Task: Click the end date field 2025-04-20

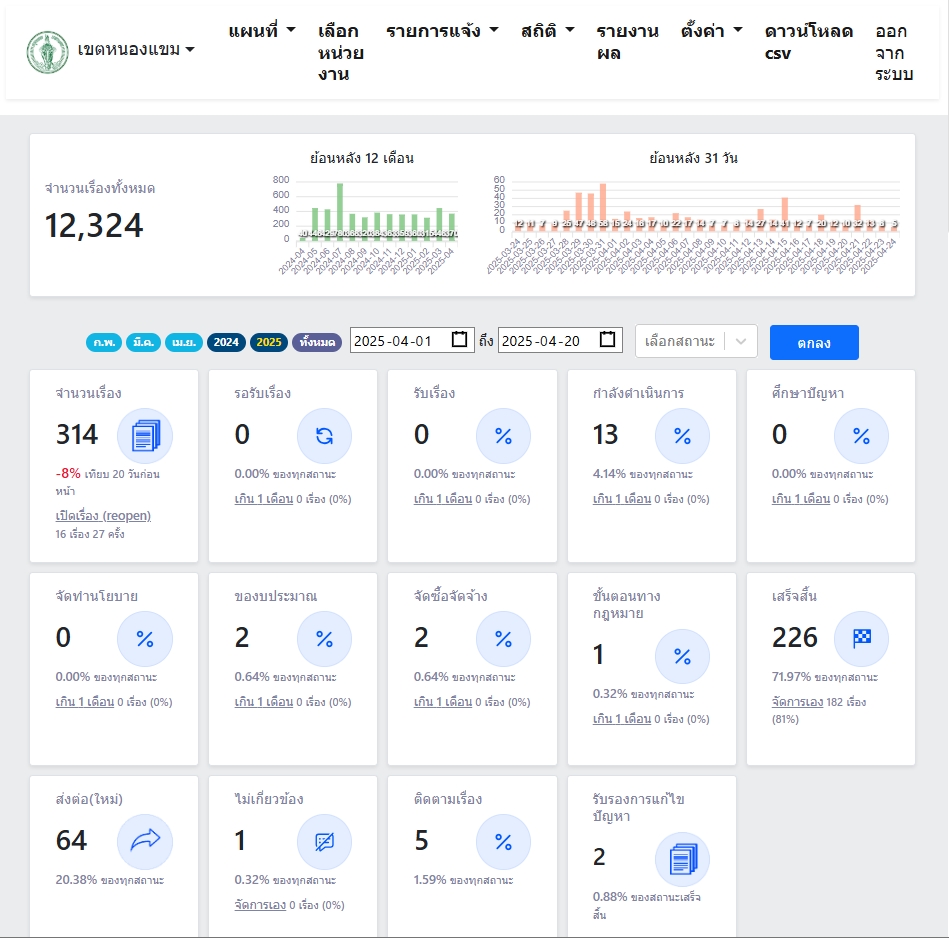Action: [x=560, y=341]
